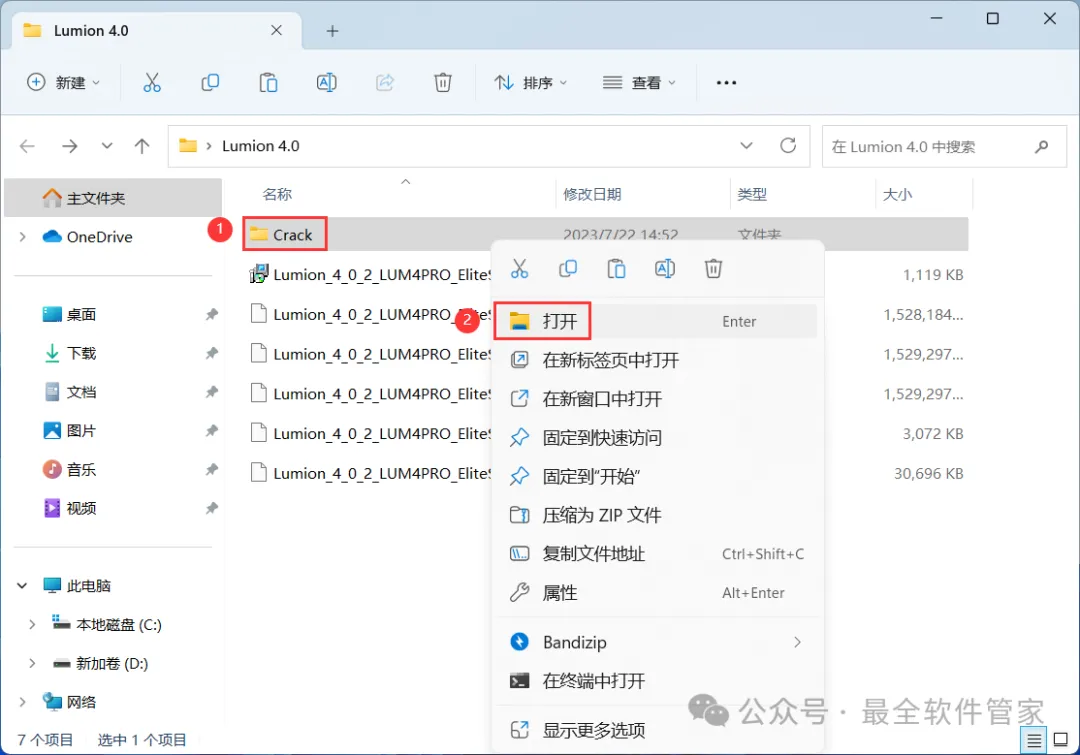The image size is (1080, 755).
Task: Select 属性 in context menu
Action: [657, 592]
